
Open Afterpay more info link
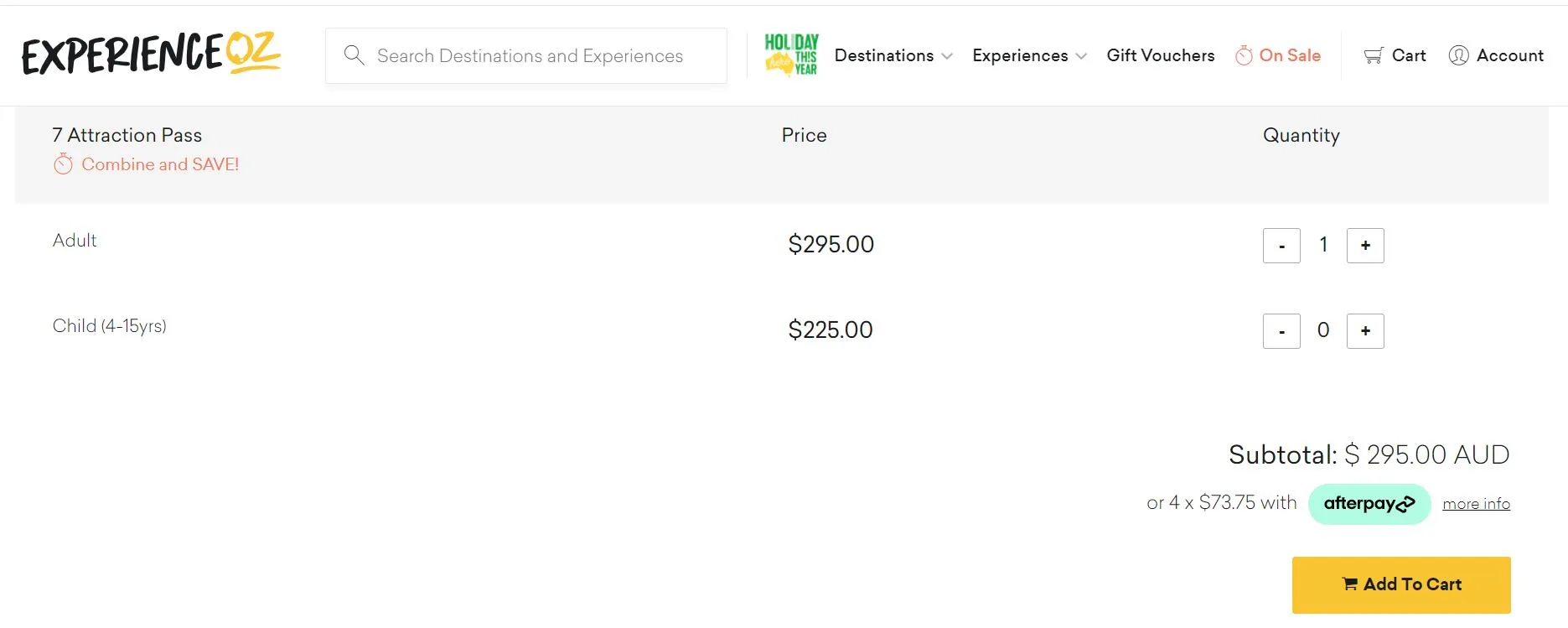[x=1476, y=504]
